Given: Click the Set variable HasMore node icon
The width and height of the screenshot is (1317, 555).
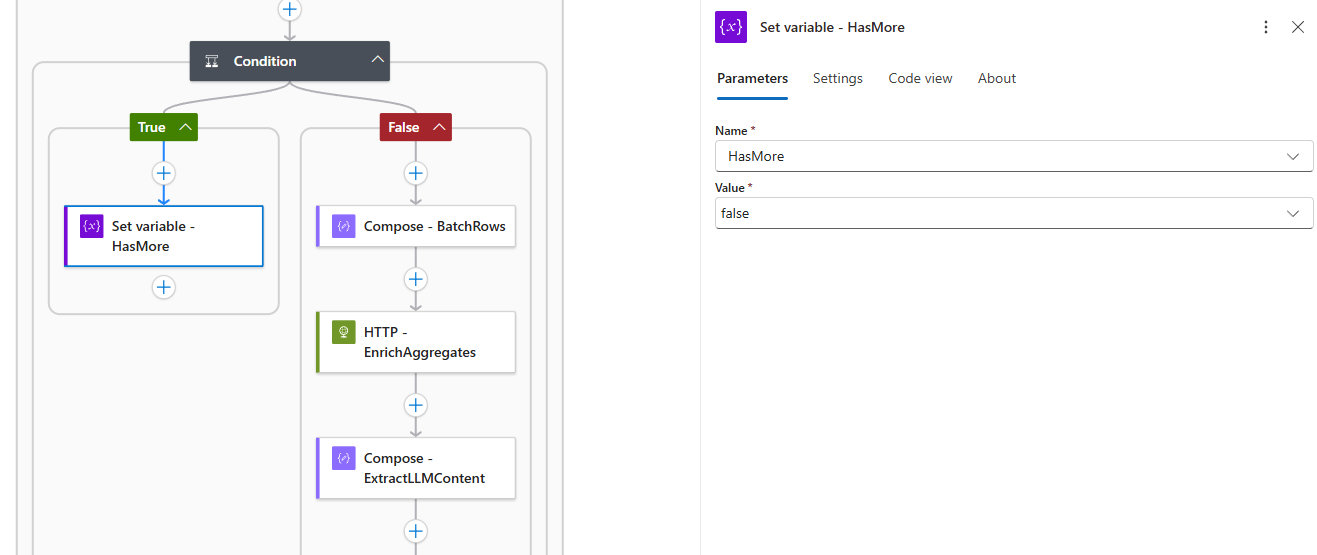Looking at the screenshot, I should [92, 226].
